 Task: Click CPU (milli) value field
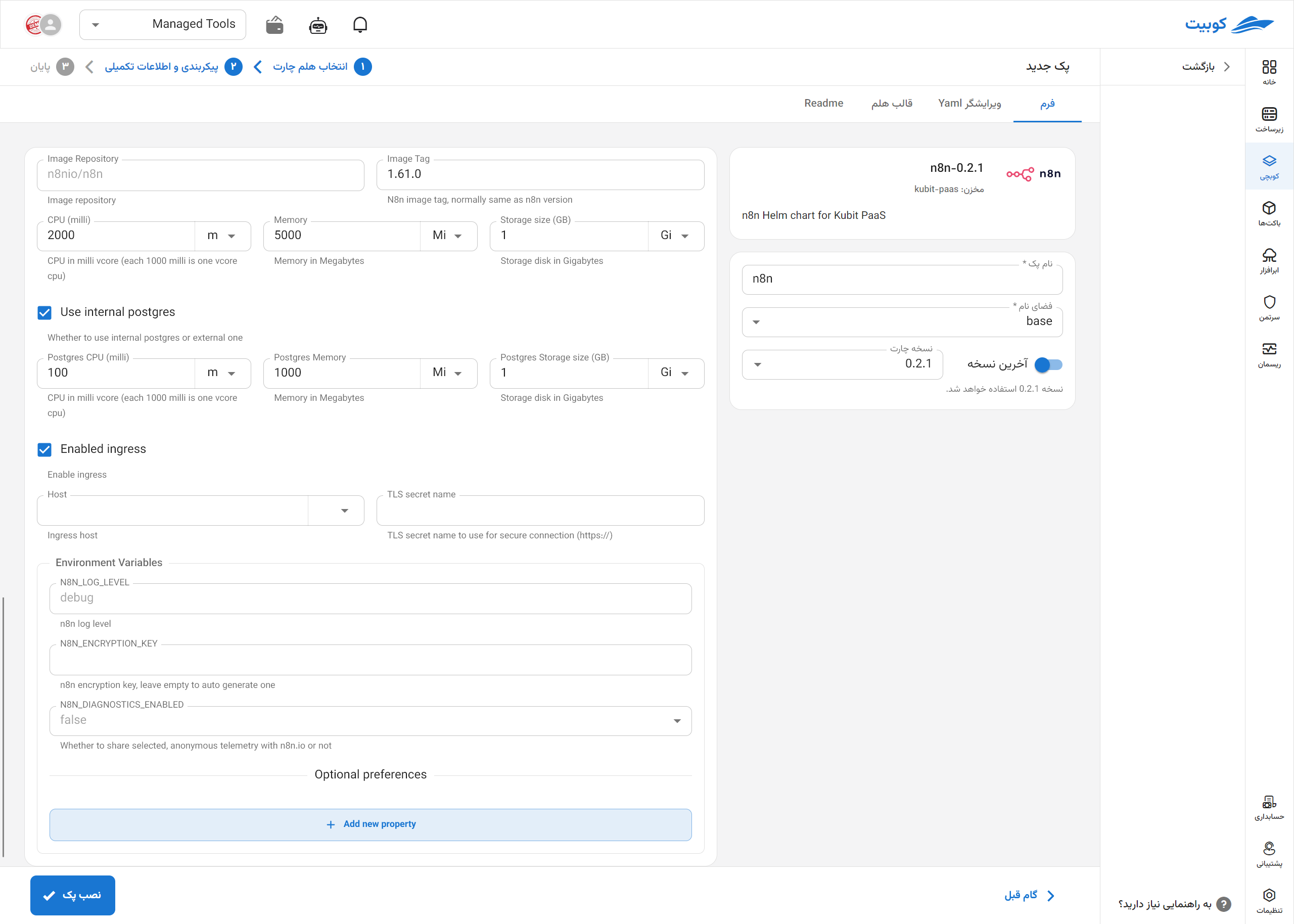coord(116,236)
